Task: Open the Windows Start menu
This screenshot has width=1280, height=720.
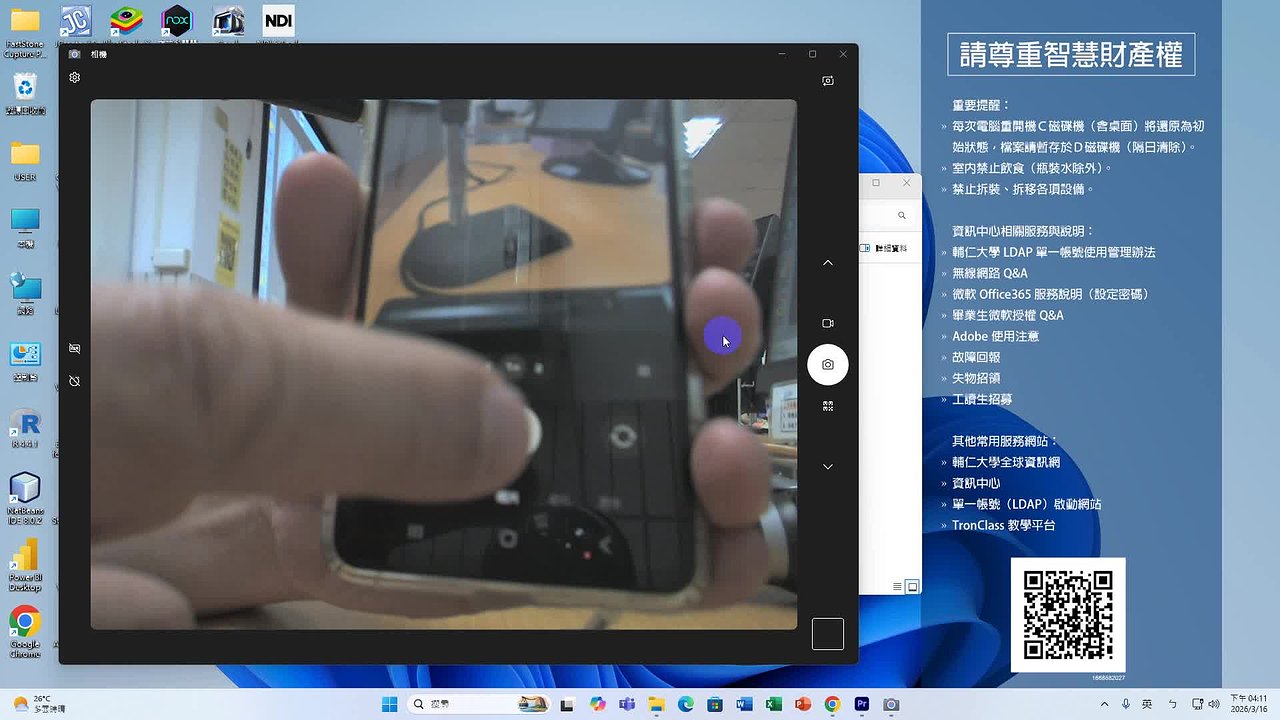Action: (x=390, y=705)
